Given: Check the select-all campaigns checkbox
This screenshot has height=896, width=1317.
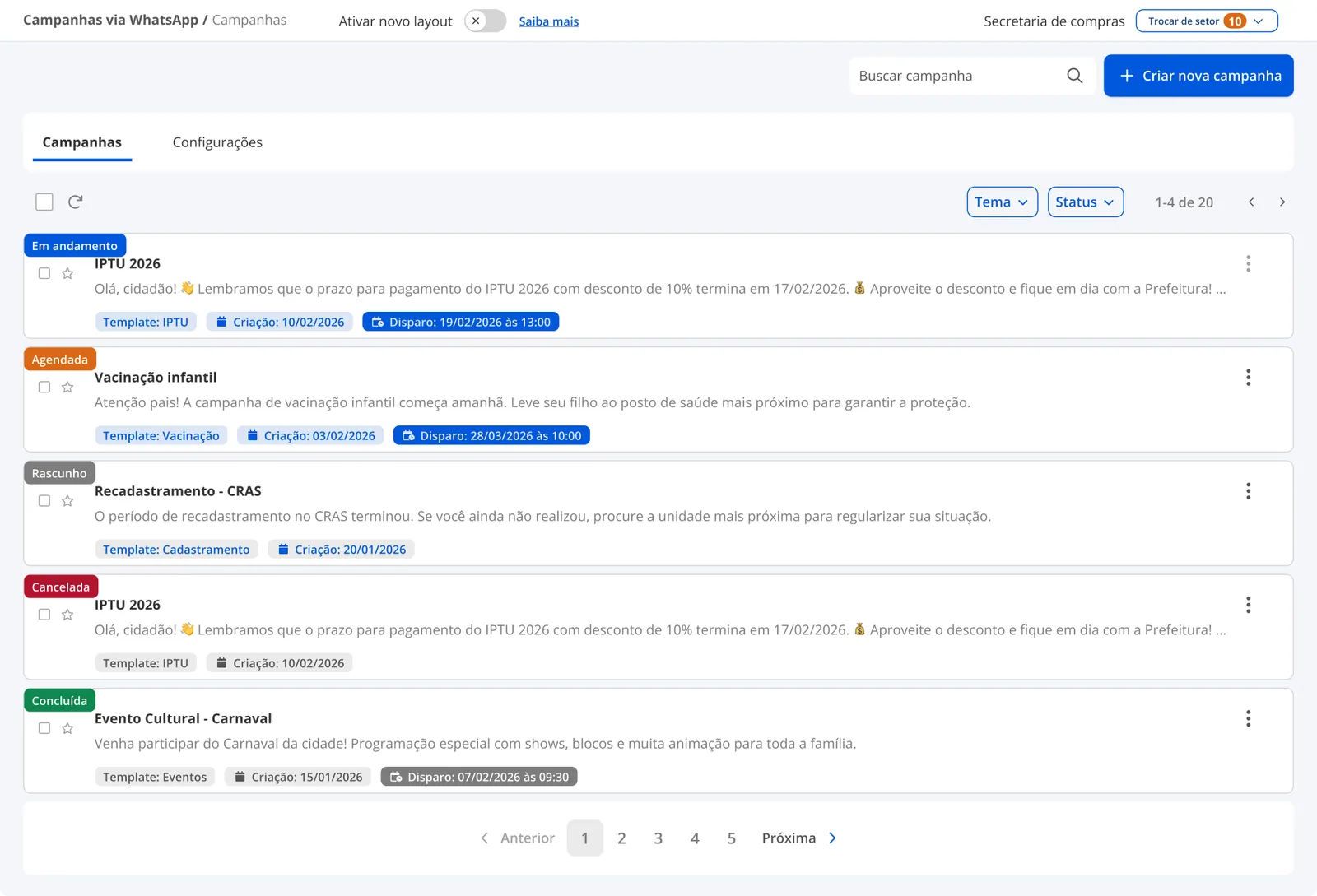Looking at the screenshot, I should pos(44,202).
